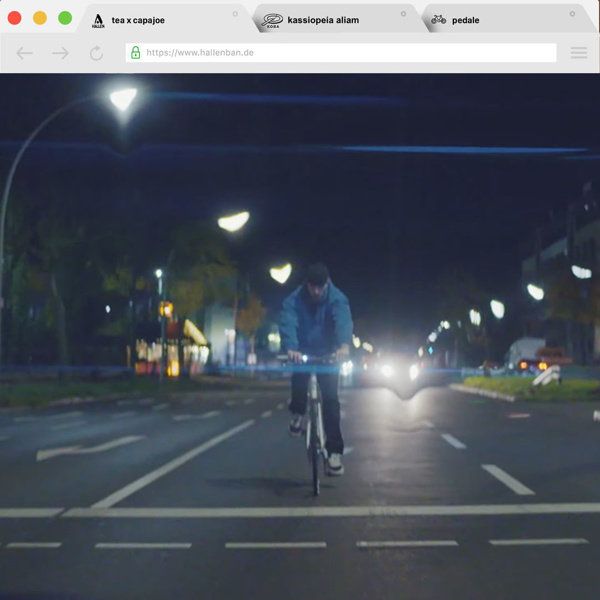Open the browser hamburger menu
Image resolution: width=600 pixels, height=600 pixels.
[579, 53]
